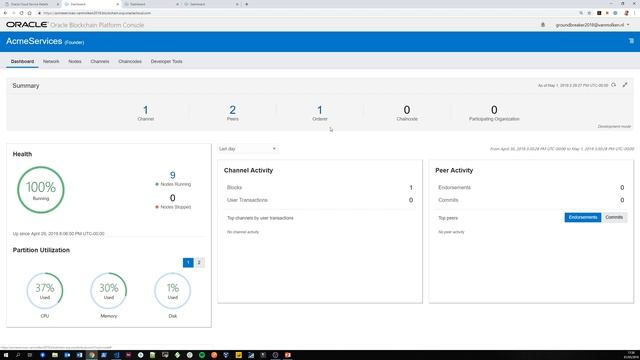Image resolution: width=640 pixels, height=360 pixels.
Task: Show top peers by Commits
Action: (x=614, y=217)
